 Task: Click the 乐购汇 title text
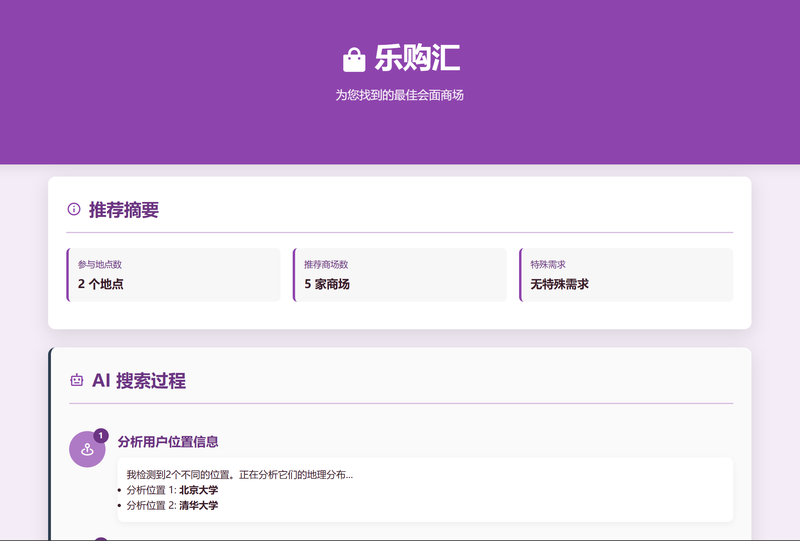[x=417, y=59]
